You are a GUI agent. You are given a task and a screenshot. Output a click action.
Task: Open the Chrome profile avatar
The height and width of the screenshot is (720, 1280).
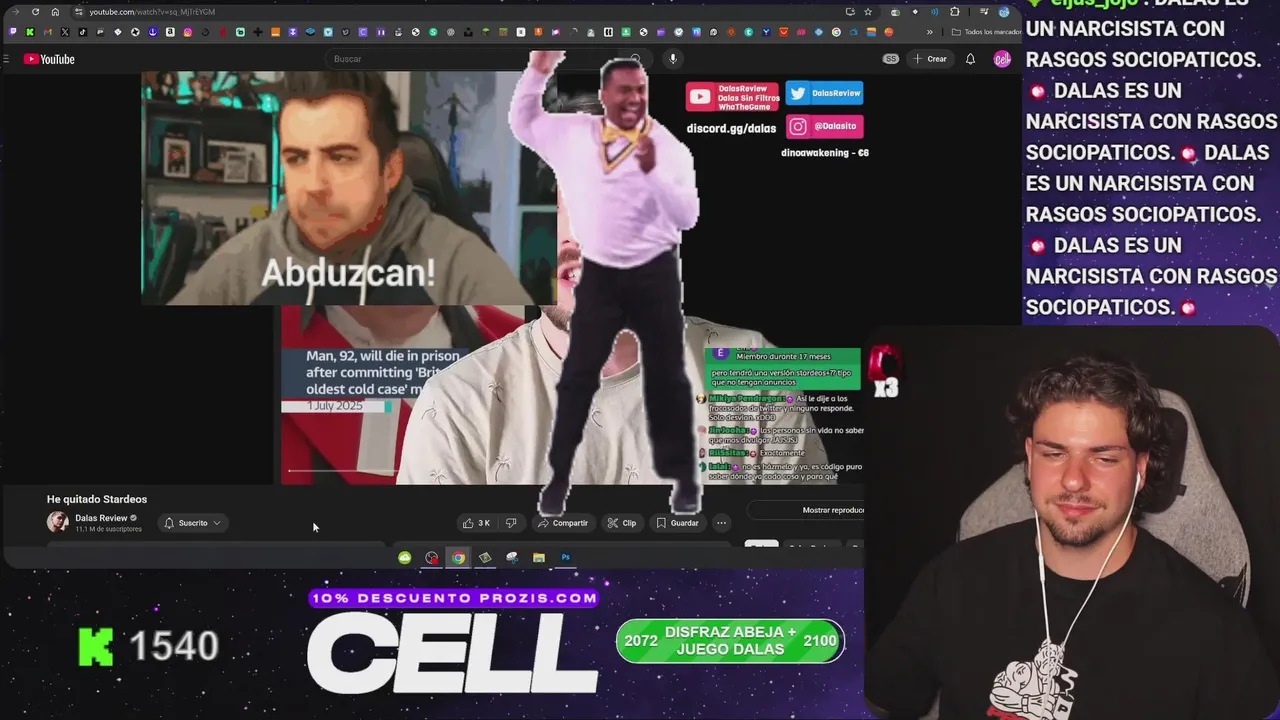tap(1004, 12)
